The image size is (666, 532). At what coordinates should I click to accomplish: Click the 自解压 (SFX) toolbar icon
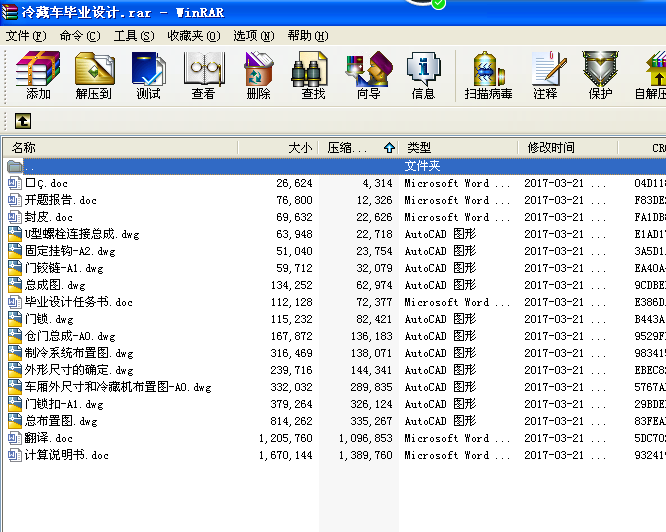tap(652, 75)
